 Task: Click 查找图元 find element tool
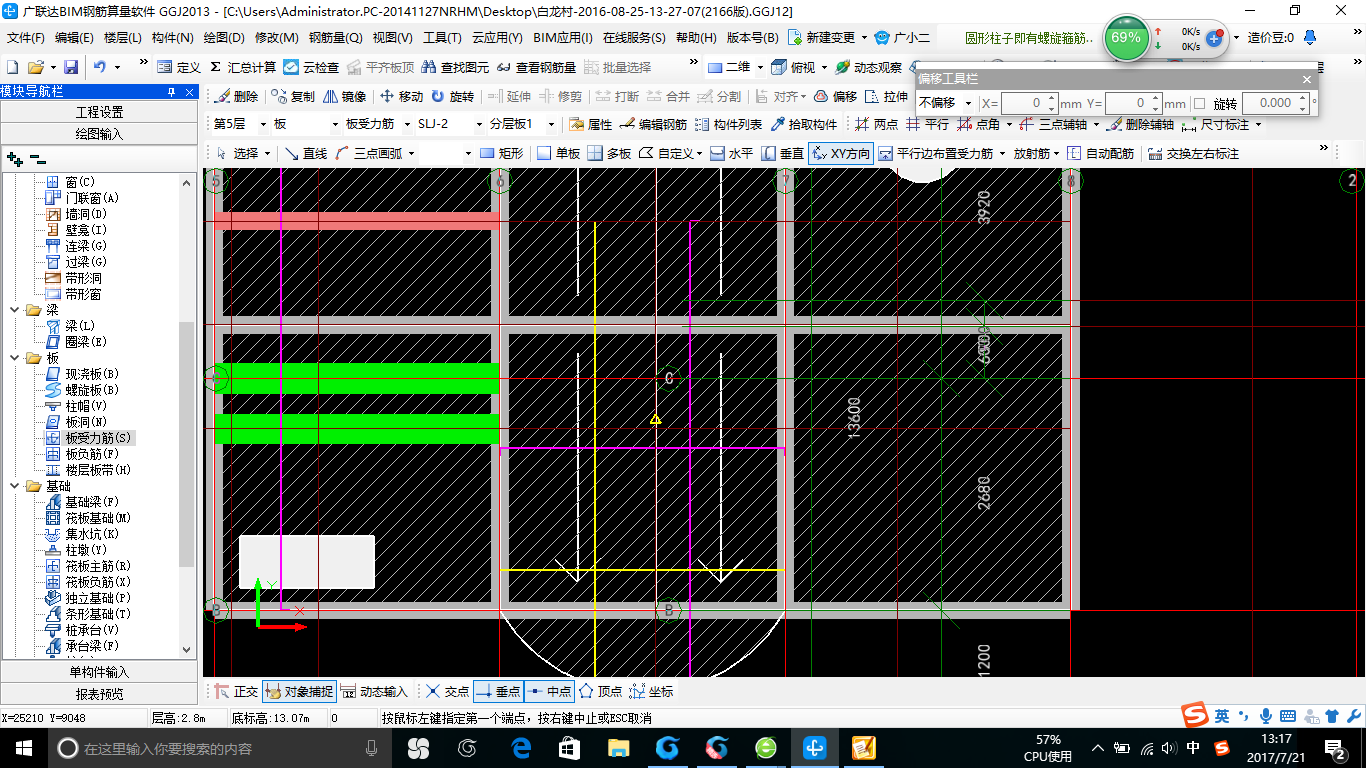tap(455, 67)
